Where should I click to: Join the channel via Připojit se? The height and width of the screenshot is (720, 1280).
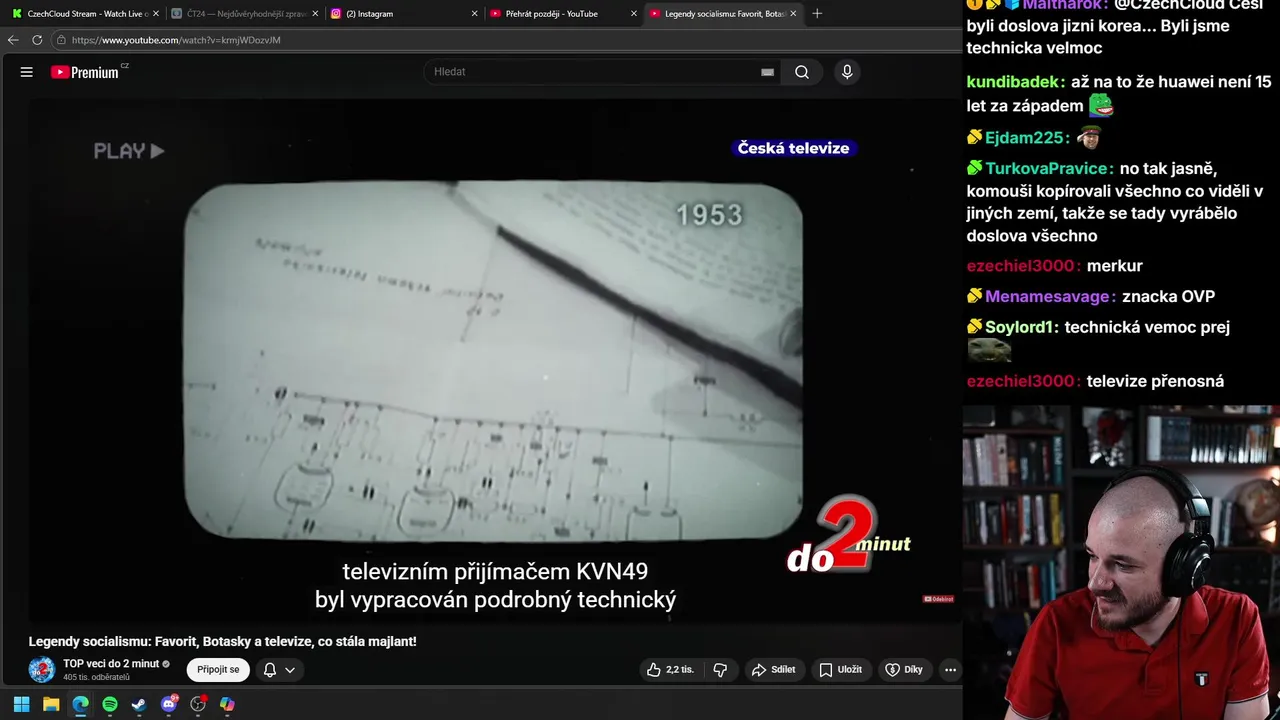pyautogui.click(x=218, y=670)
